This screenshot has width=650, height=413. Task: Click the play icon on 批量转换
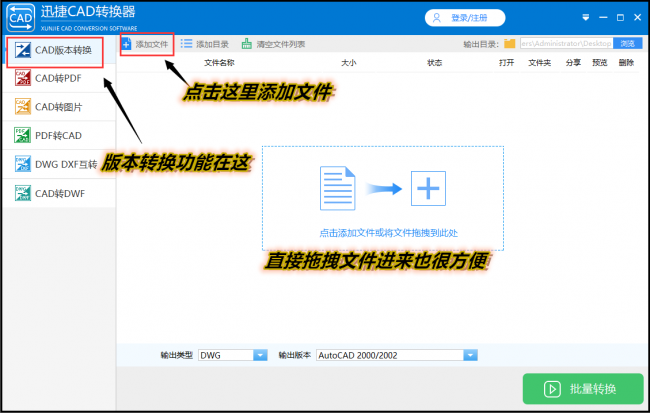(552, 389)
